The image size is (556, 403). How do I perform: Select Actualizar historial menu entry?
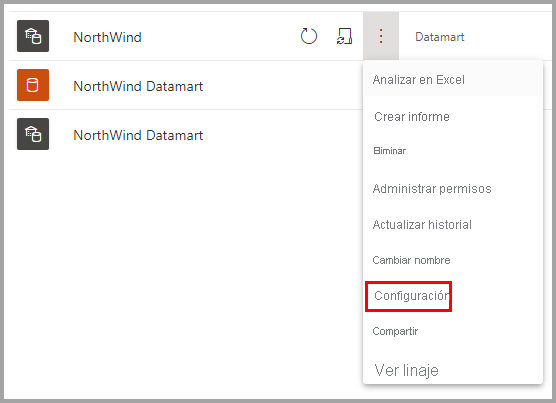(x=453, y=225)
